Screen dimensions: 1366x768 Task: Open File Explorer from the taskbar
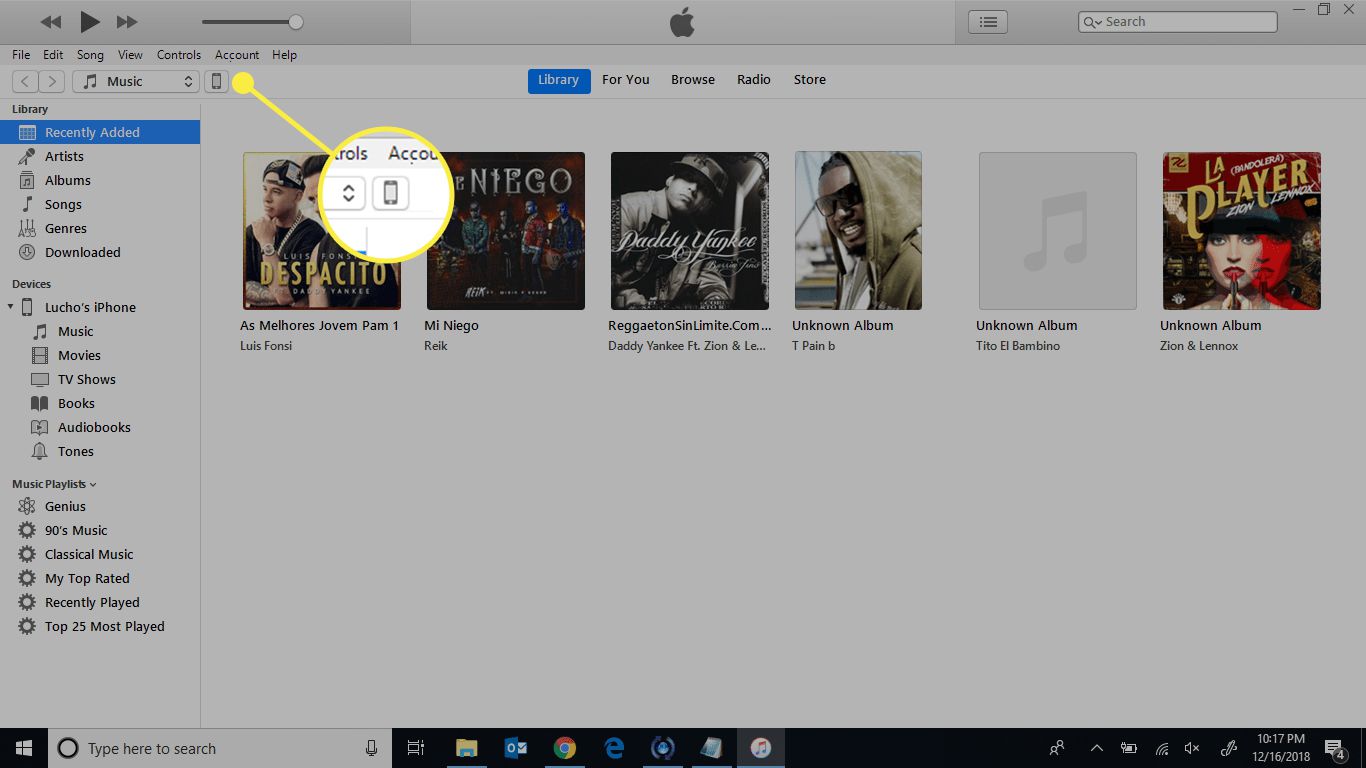[467, 748]
